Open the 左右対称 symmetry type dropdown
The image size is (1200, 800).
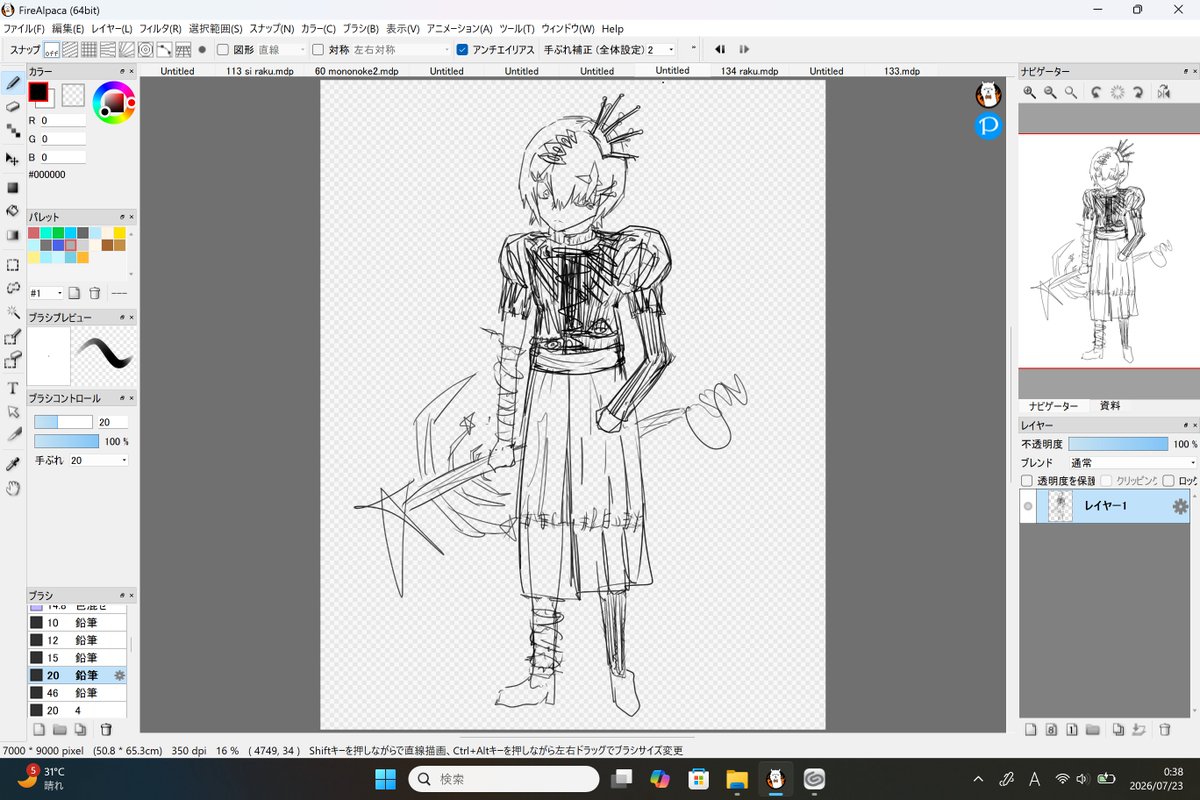pyautogui.click(x=401, y=49)
